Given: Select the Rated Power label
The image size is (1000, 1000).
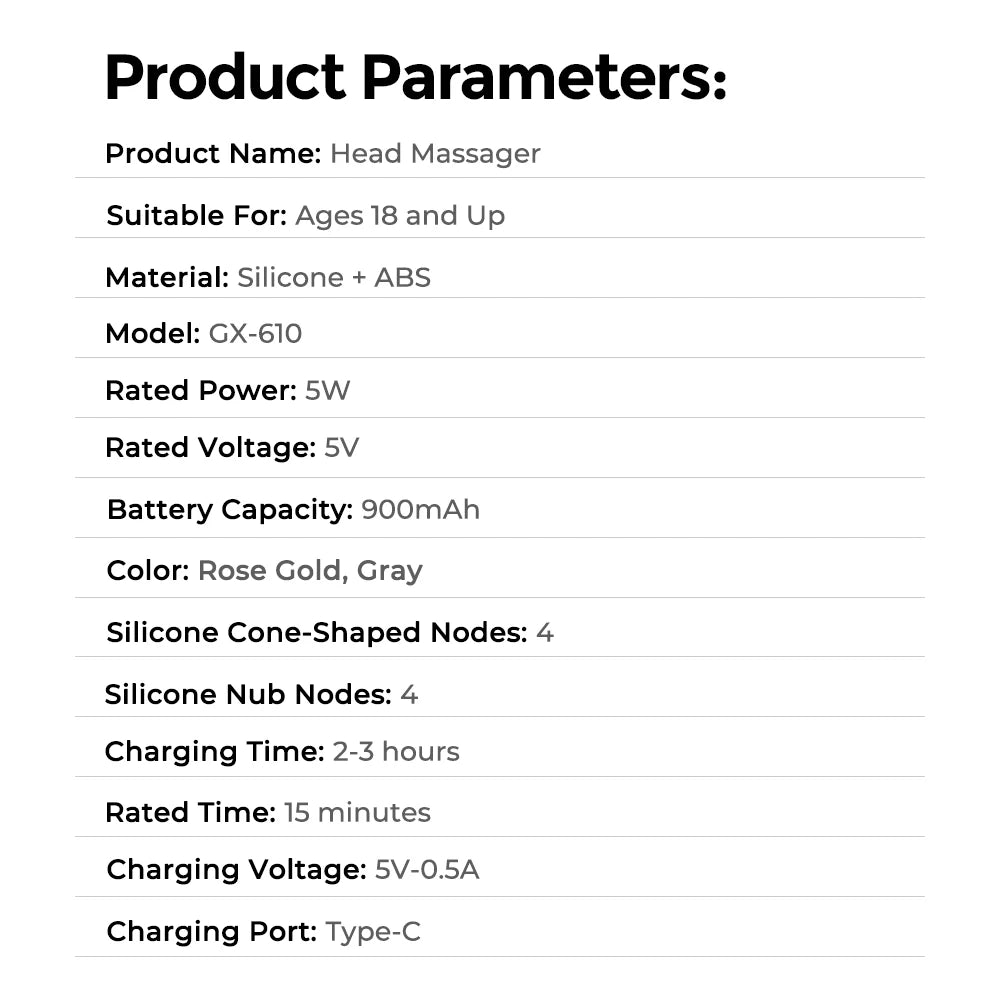Looking at the screenshot, I should 201,390.
